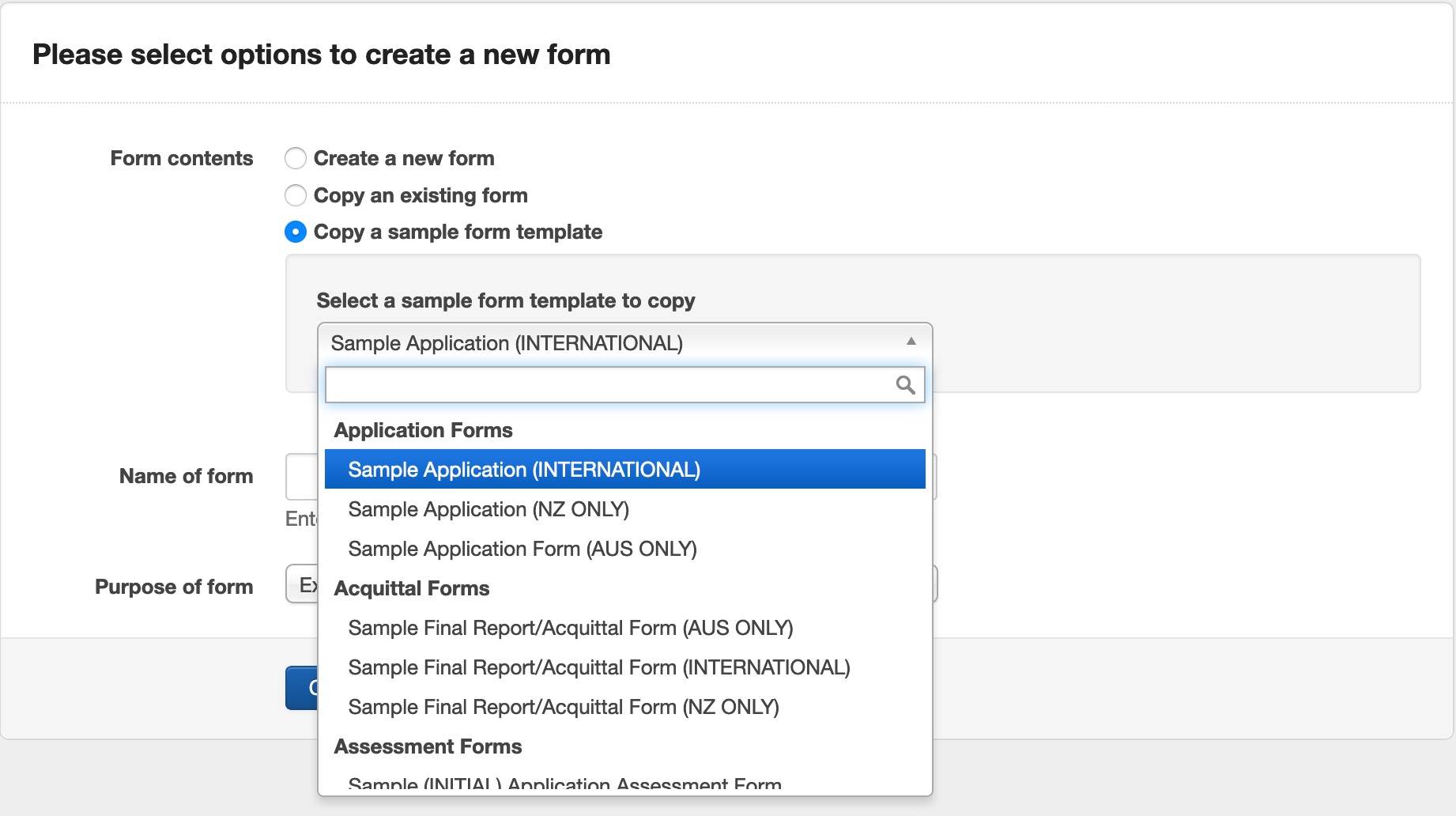Click the 'Name of form' field label

(186, 476)
